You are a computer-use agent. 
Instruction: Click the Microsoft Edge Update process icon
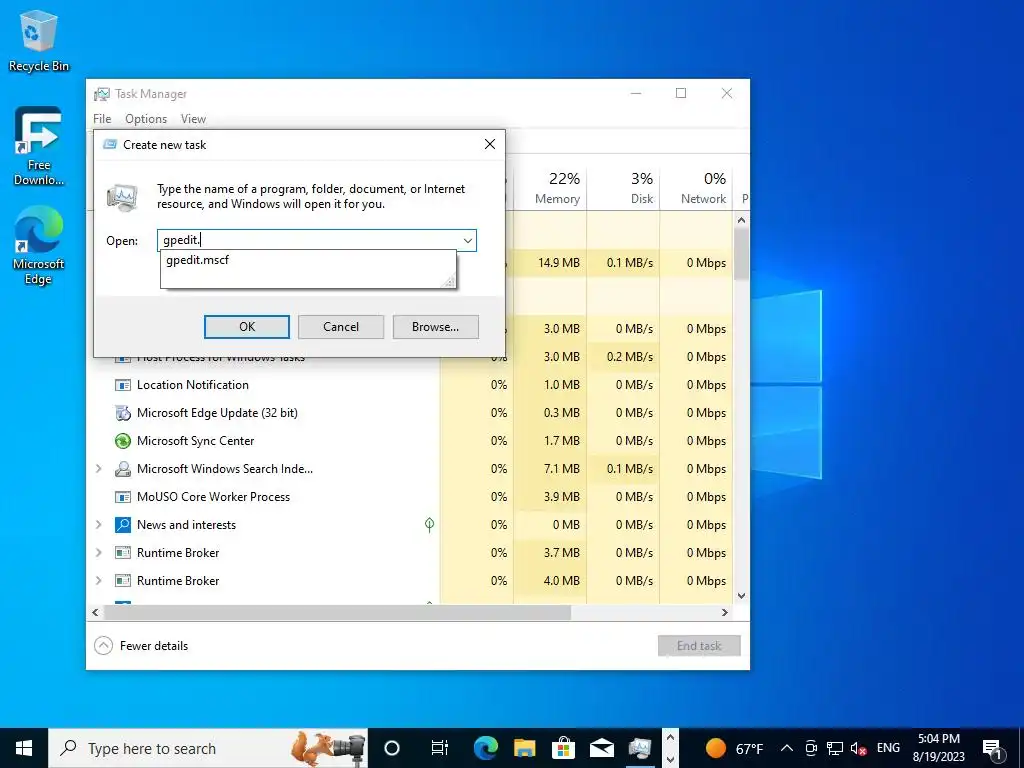click(x=123, y=413)
